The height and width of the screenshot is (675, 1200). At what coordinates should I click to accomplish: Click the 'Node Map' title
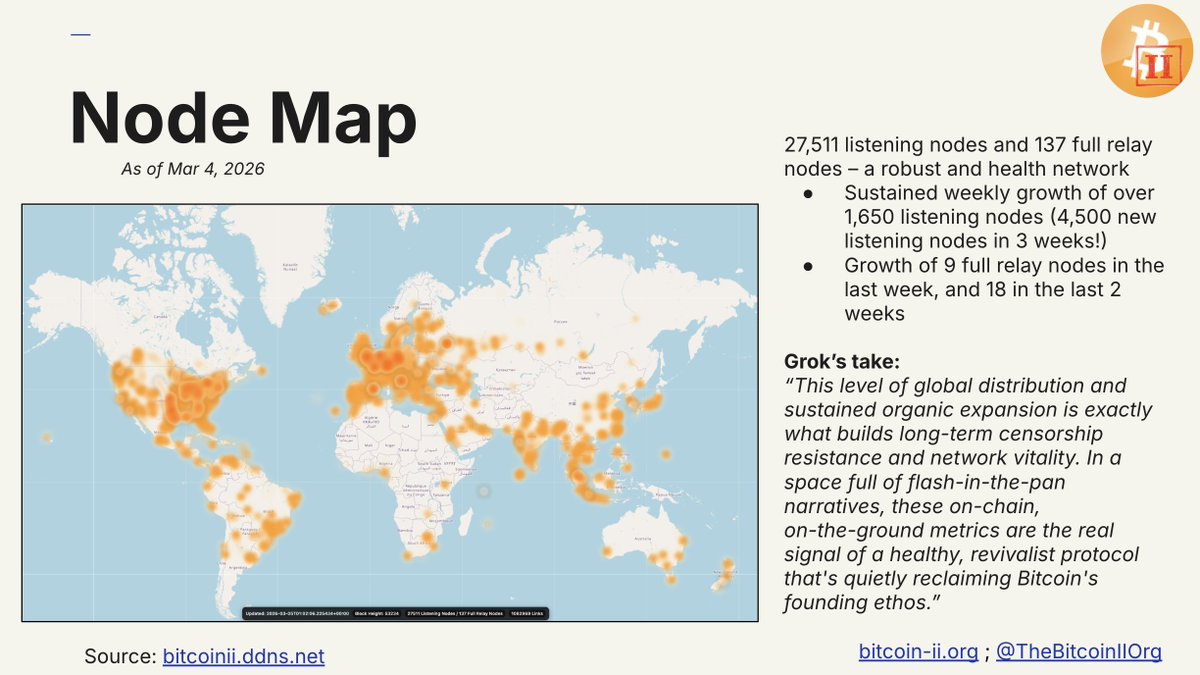tap(243, 117)
